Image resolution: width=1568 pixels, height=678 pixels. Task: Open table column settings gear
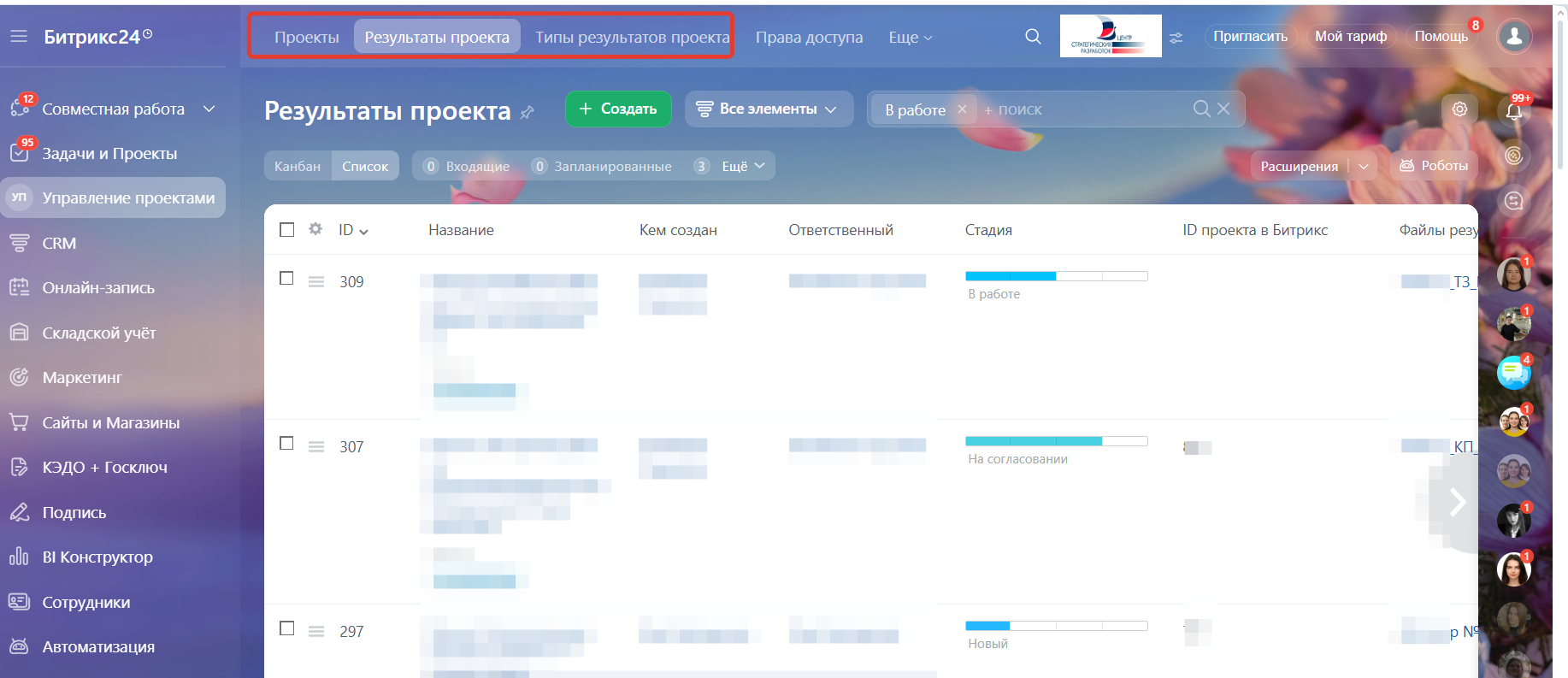[x=315, y=229]
